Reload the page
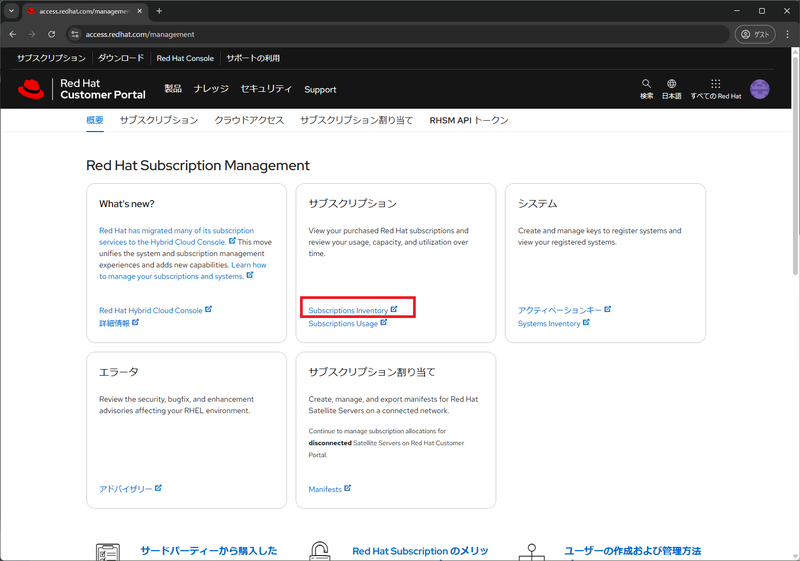 click(x=52, y=34)
